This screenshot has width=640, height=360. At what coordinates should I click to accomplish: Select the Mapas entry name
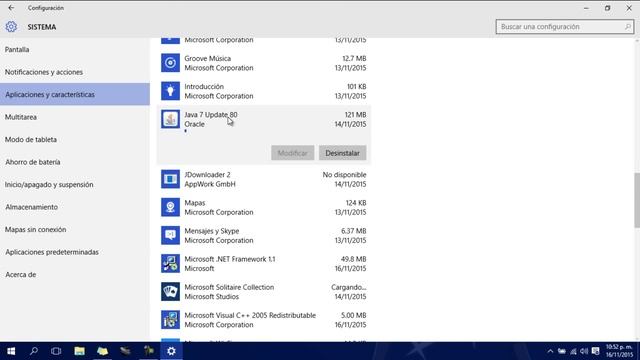pos(195,203)
